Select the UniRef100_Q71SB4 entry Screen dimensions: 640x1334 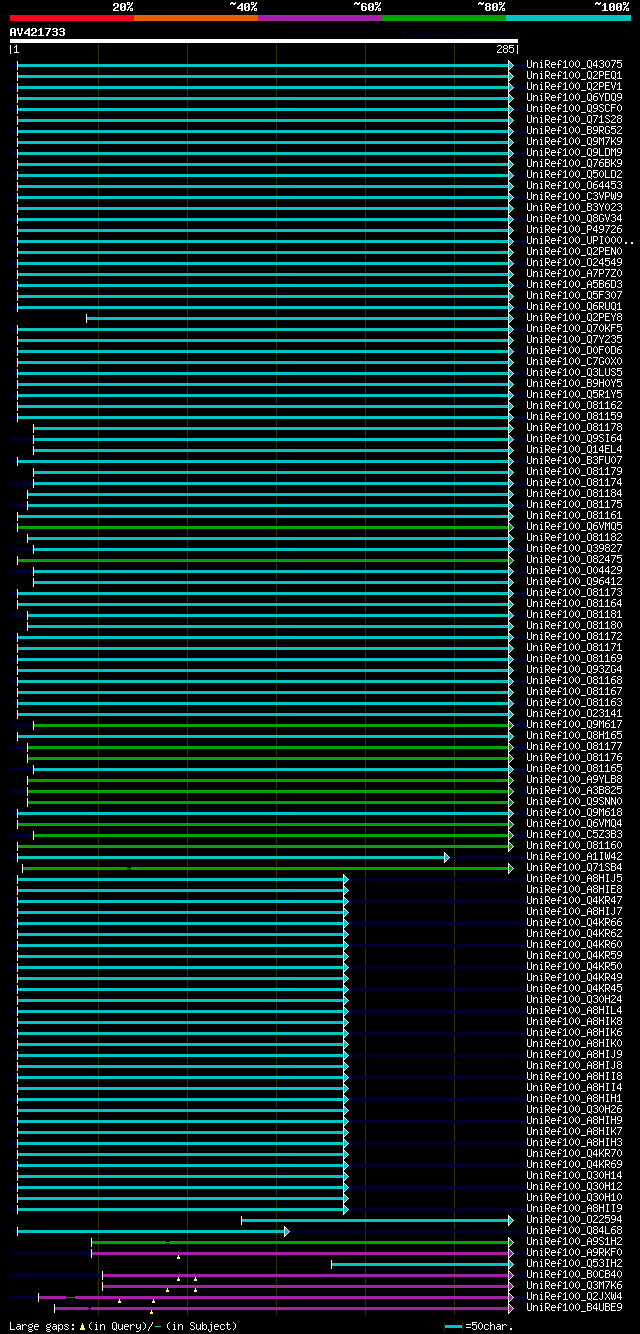[574, 867]
